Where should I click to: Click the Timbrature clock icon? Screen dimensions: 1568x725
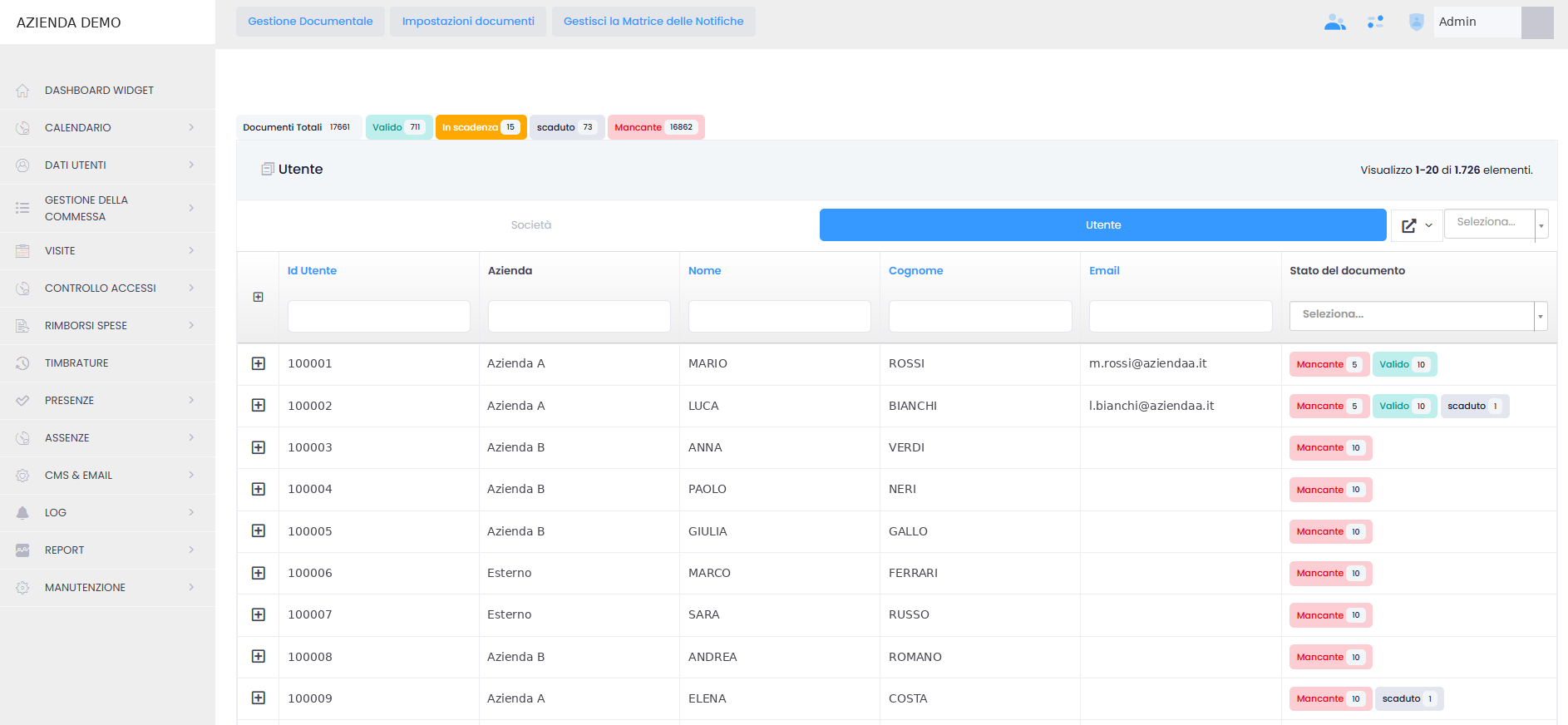coord(22,363)
